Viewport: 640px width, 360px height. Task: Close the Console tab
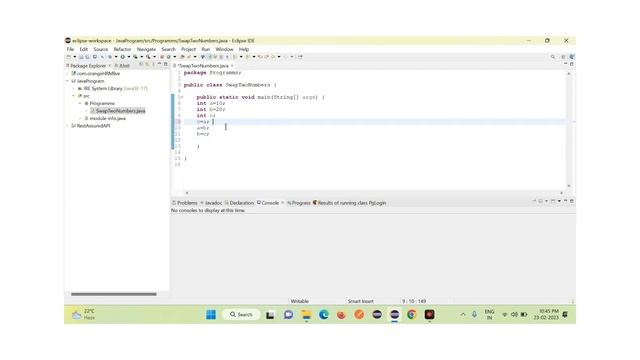click(x=282, y=203)
